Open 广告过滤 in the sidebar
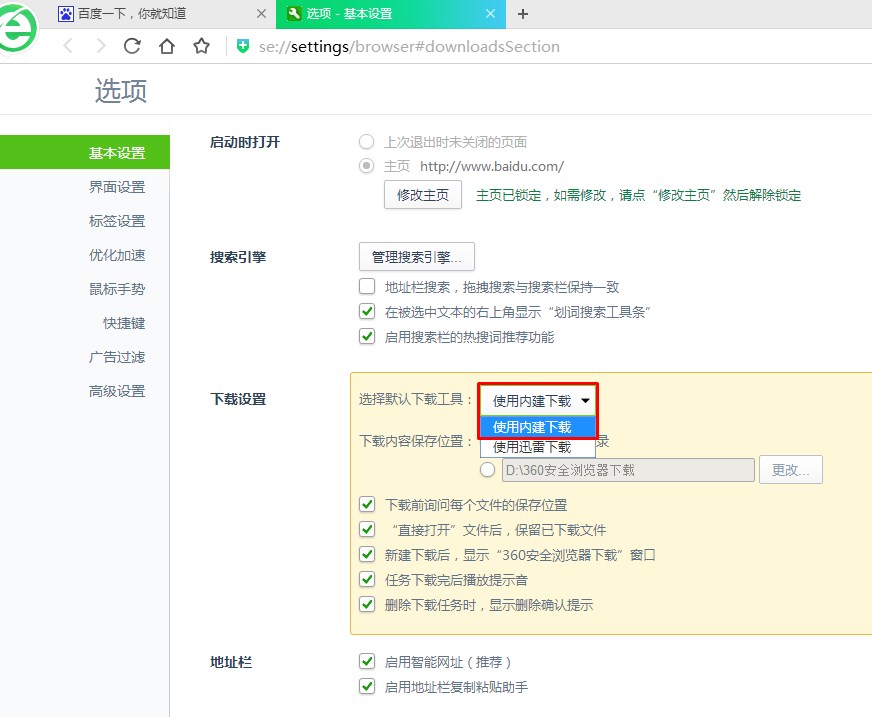The image size is (872, 717). click(x=117, y=357)
